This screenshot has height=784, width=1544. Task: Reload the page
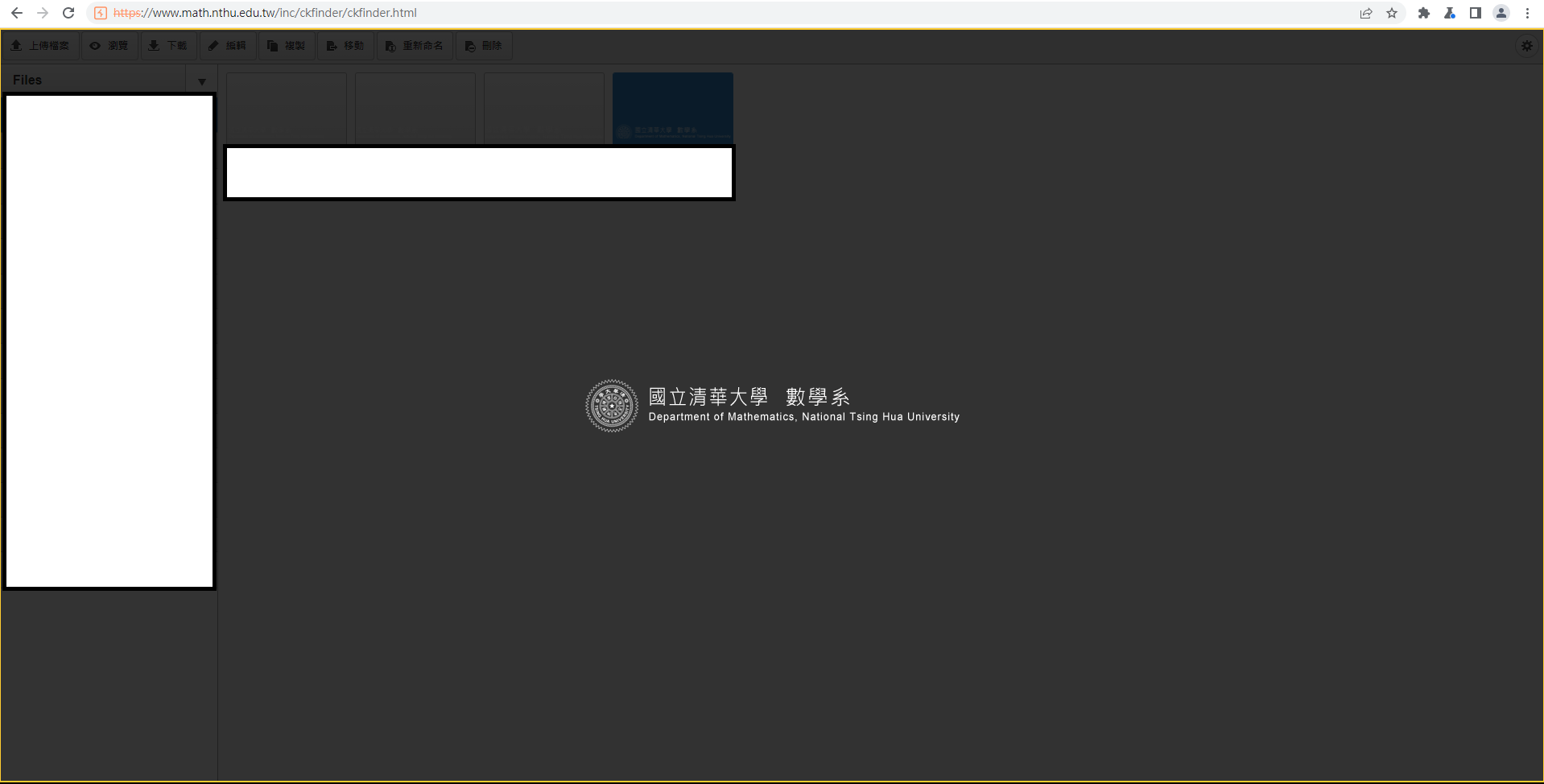point(68,13)
